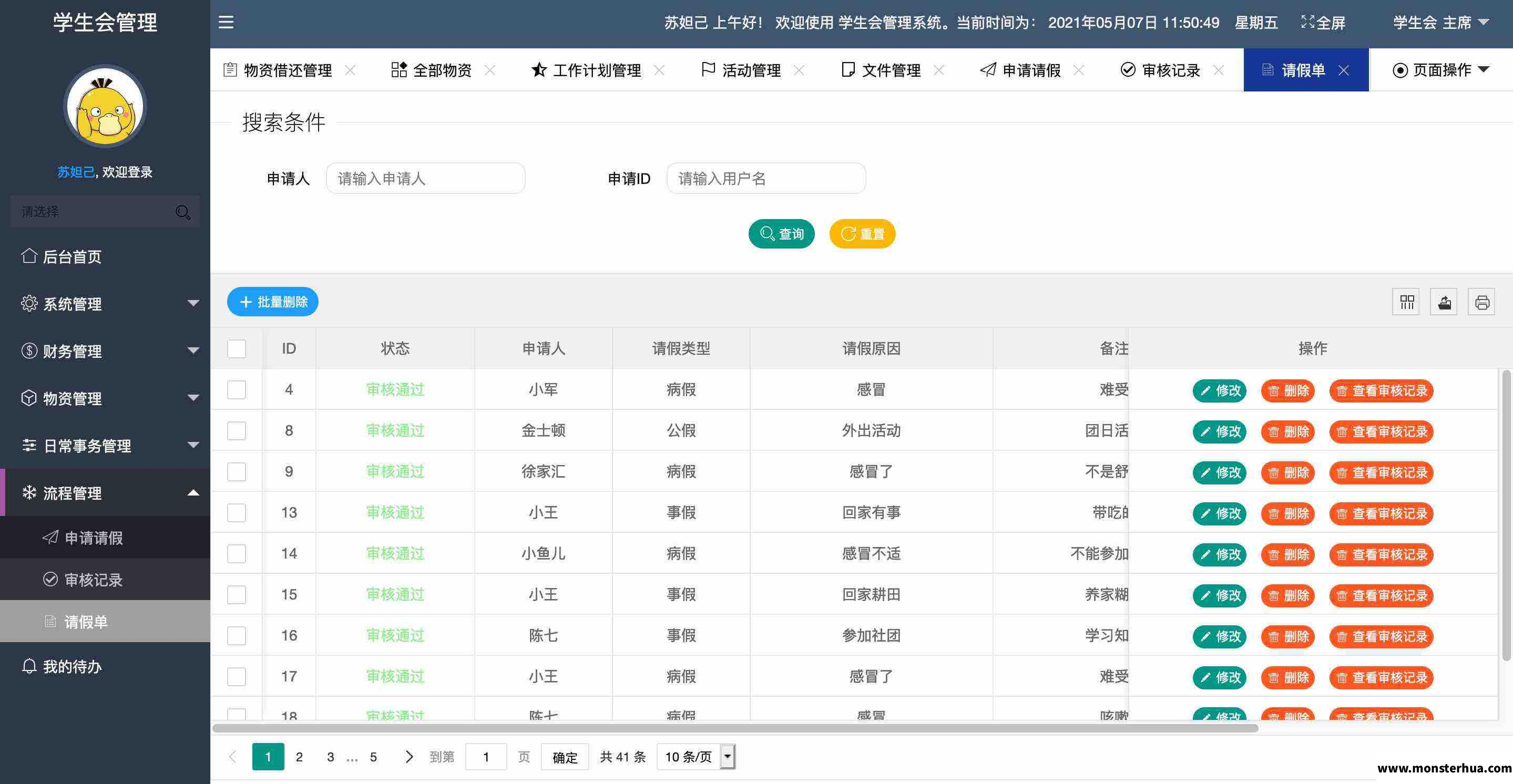Click 批量删除 button
This screenshot has width=1513, height=784.
click(272, 302)
